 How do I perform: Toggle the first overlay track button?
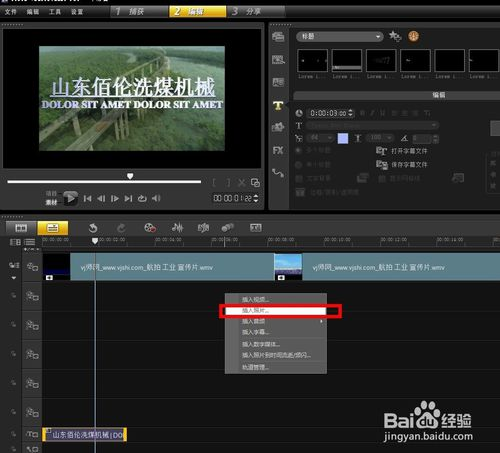click(x=32, y=296)
